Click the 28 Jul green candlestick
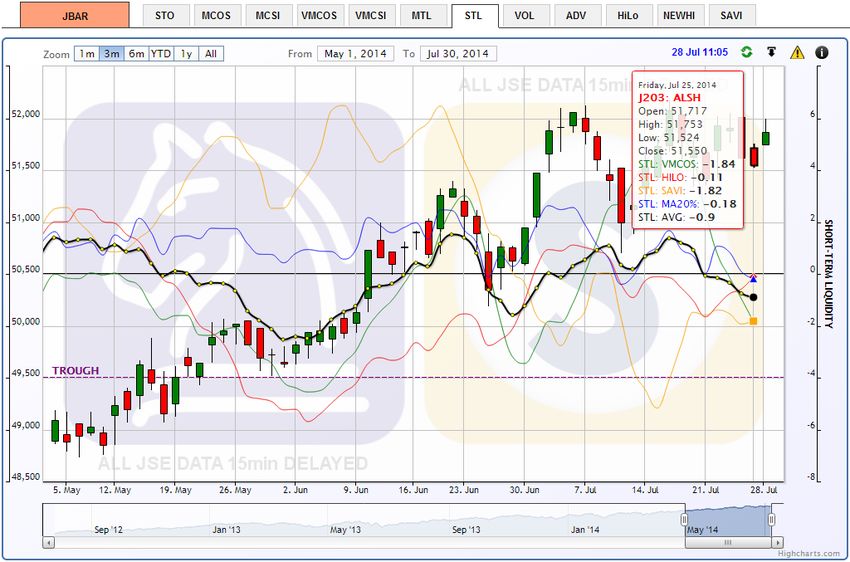This screenshot has height=562, width=850. pos(765,138)
